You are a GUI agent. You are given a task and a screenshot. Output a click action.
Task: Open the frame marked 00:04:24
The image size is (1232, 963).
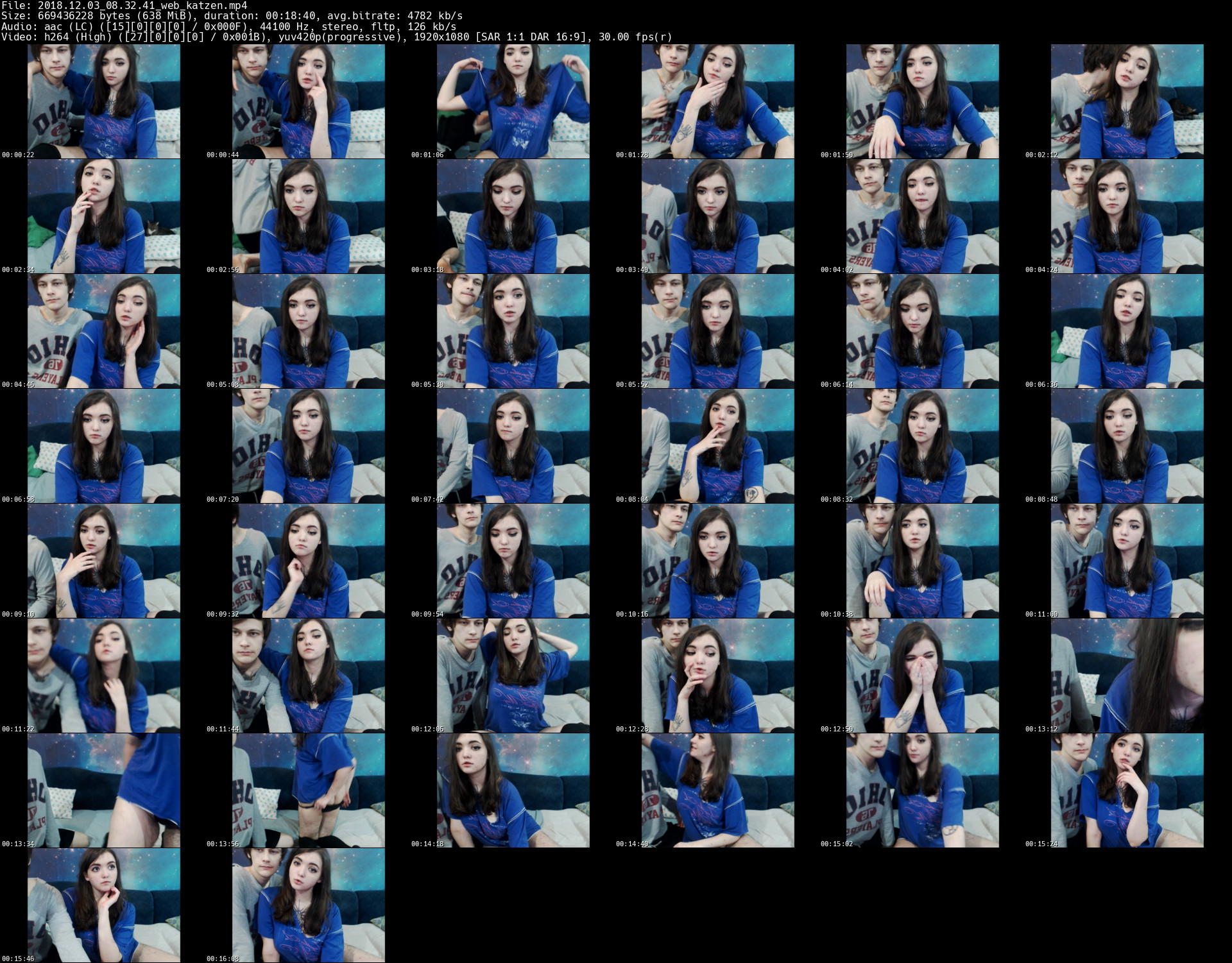pos(1127,216)
